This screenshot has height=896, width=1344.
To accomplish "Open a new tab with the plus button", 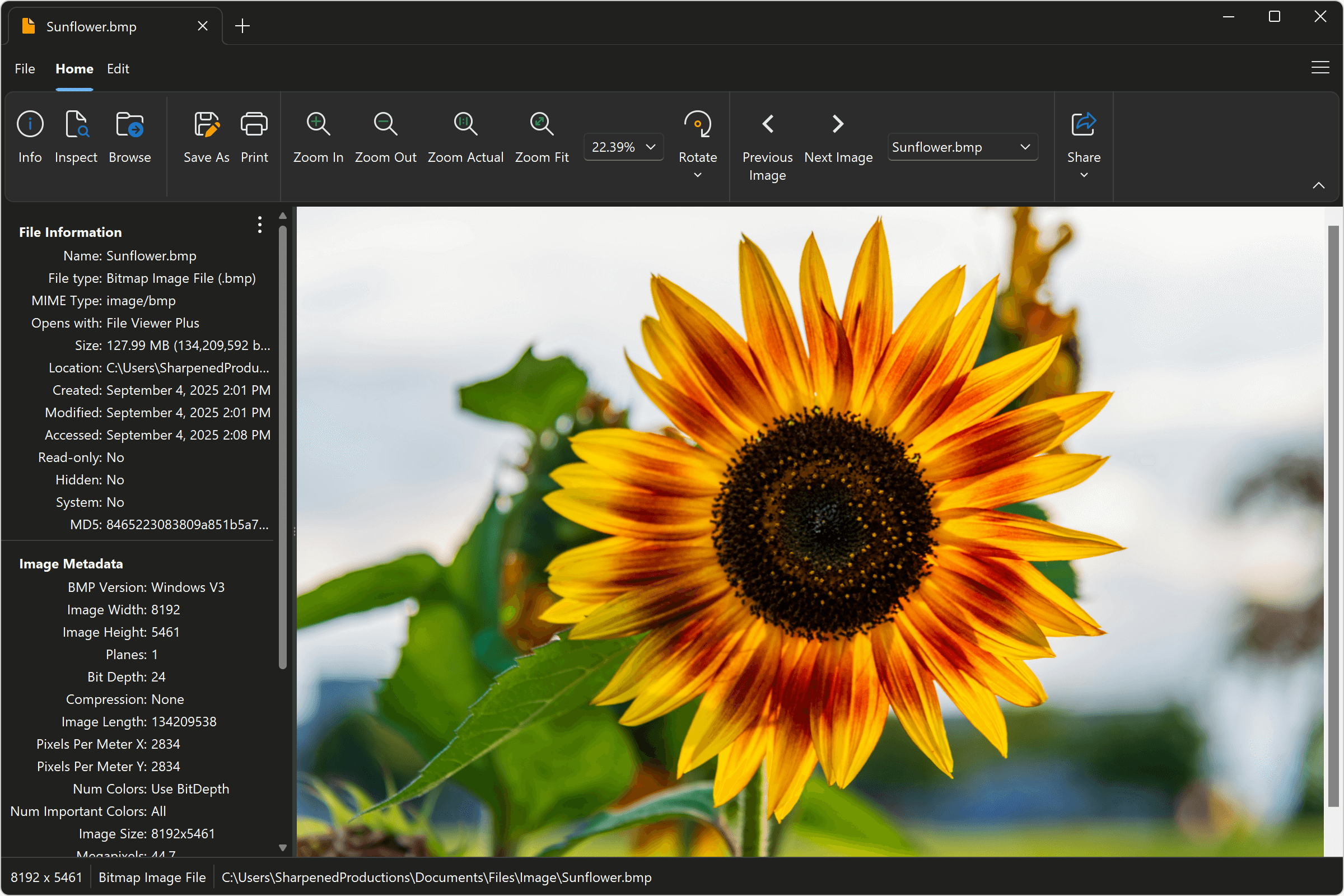I will [x=242, y=26].
